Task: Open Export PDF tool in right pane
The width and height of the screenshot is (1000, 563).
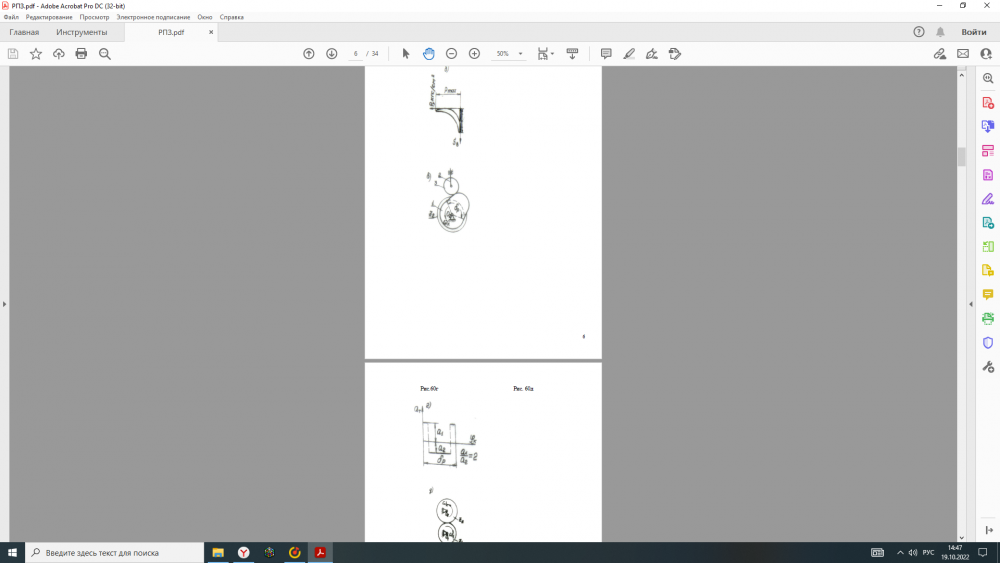Action: pos(988,126)
